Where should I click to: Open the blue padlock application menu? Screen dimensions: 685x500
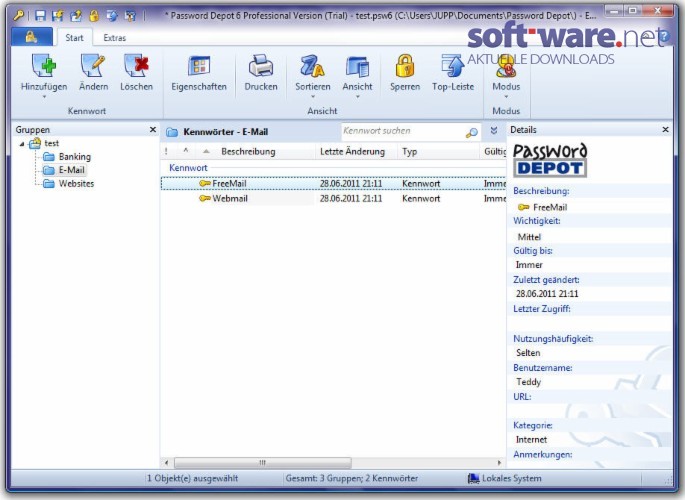(31, 37)
